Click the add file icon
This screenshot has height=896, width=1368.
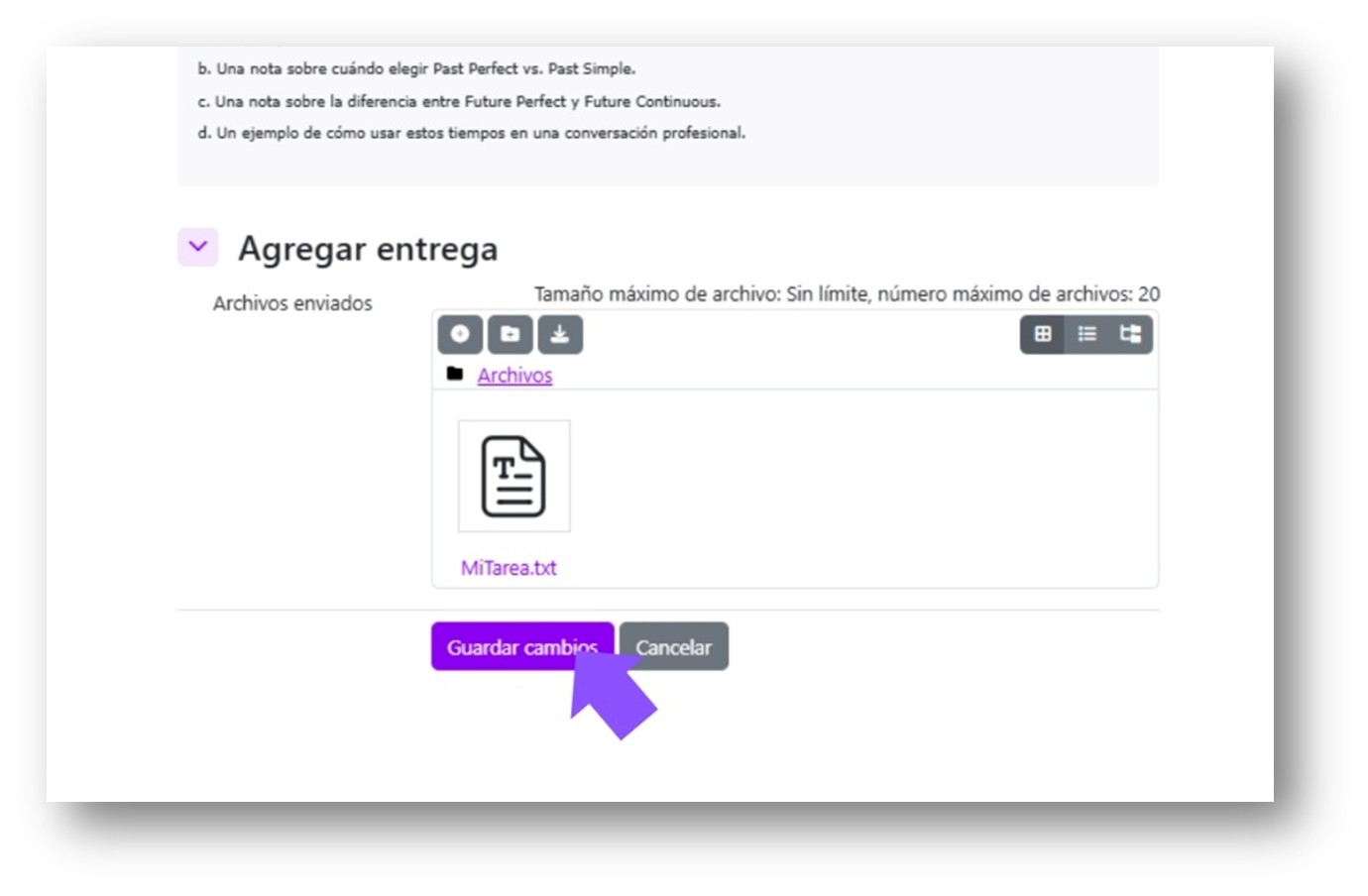coord(460,334)
